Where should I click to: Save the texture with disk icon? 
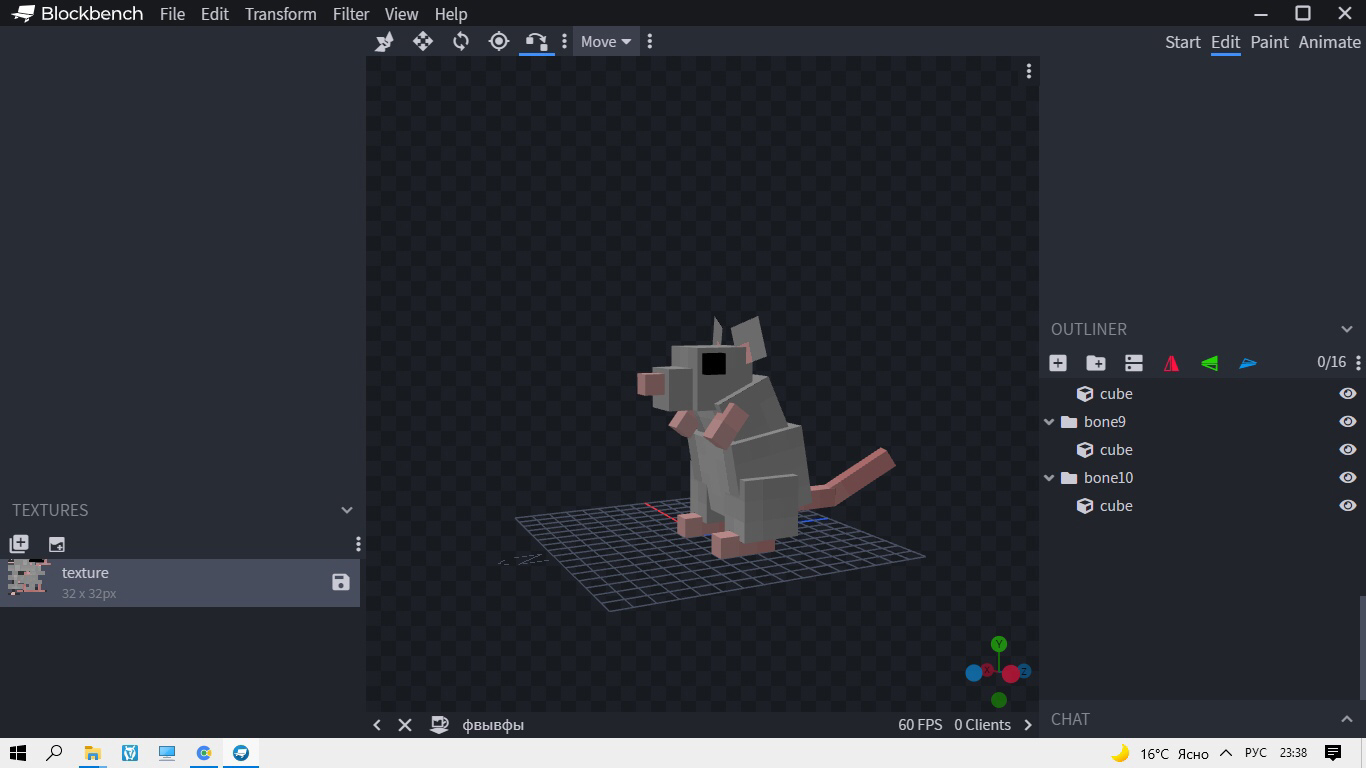click(x=341, y=582)
